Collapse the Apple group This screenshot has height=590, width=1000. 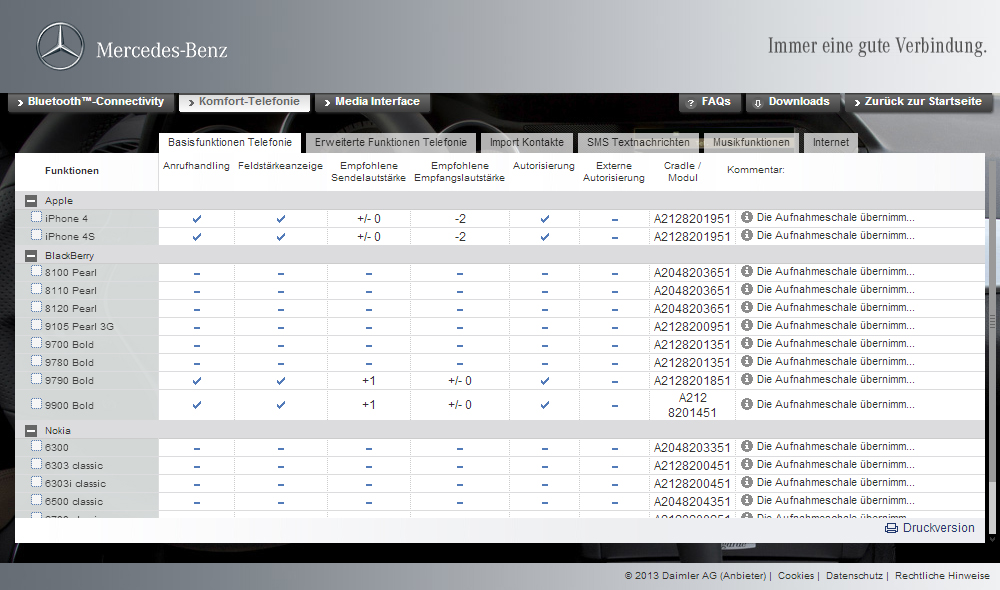tap(31, 201)
